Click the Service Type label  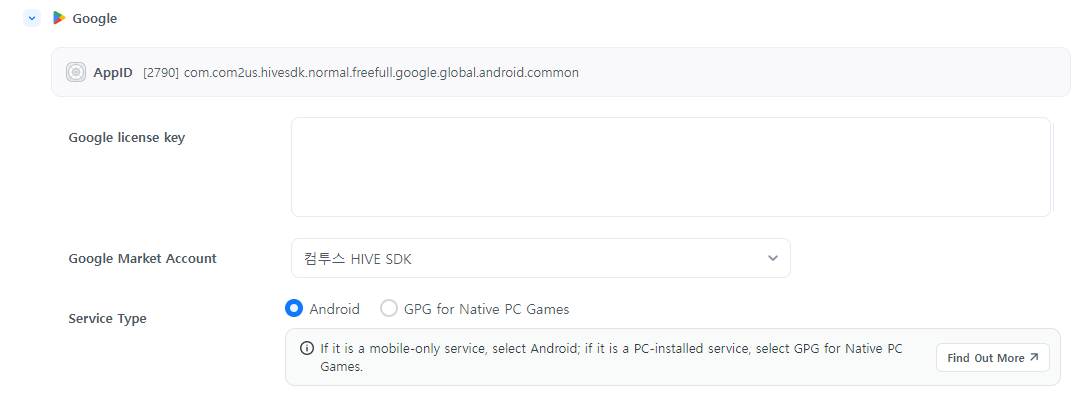(107, 318)
